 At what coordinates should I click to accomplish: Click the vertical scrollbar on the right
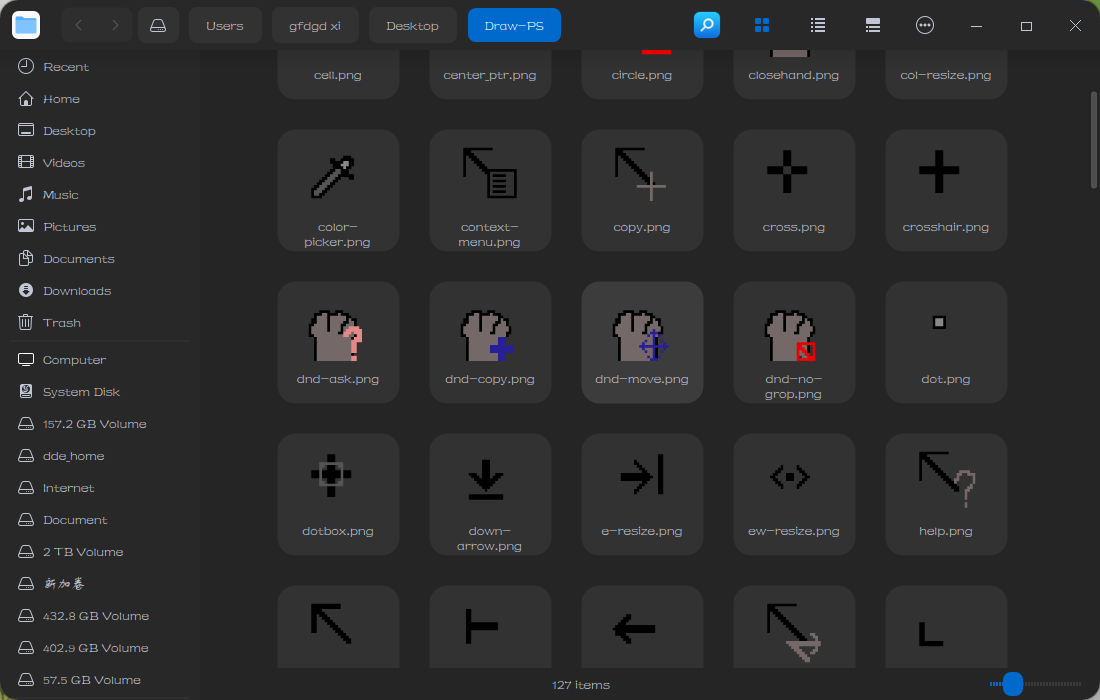coord(1093,140)
